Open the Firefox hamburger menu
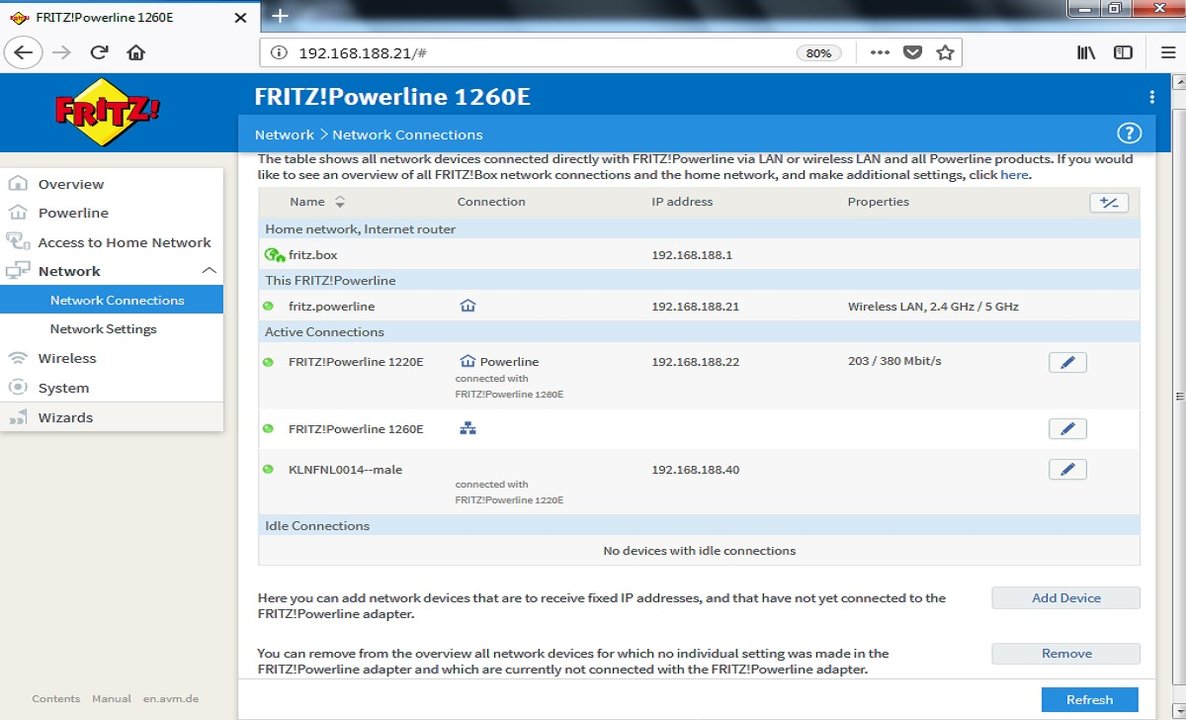The width and height of the screenshot is (1186, 720). tap(1168, 53)
